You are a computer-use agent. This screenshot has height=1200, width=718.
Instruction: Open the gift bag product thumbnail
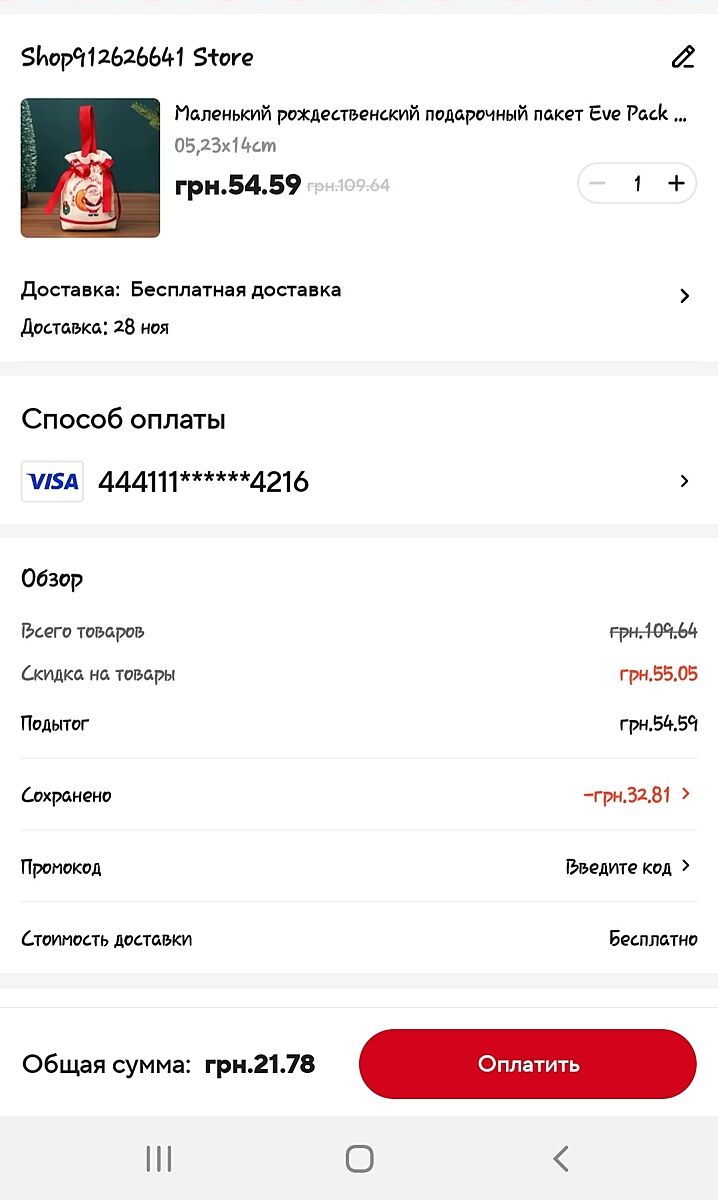[x=90, y=167]
